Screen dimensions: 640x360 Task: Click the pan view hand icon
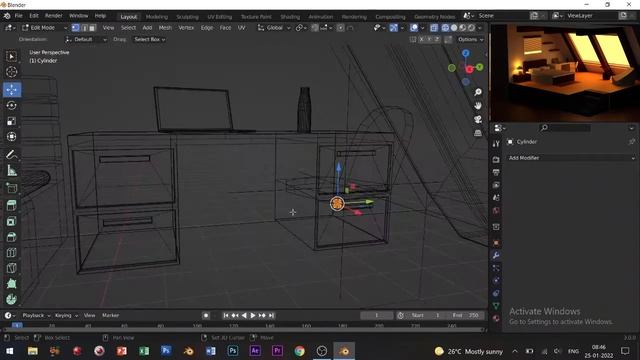(478, 106)
